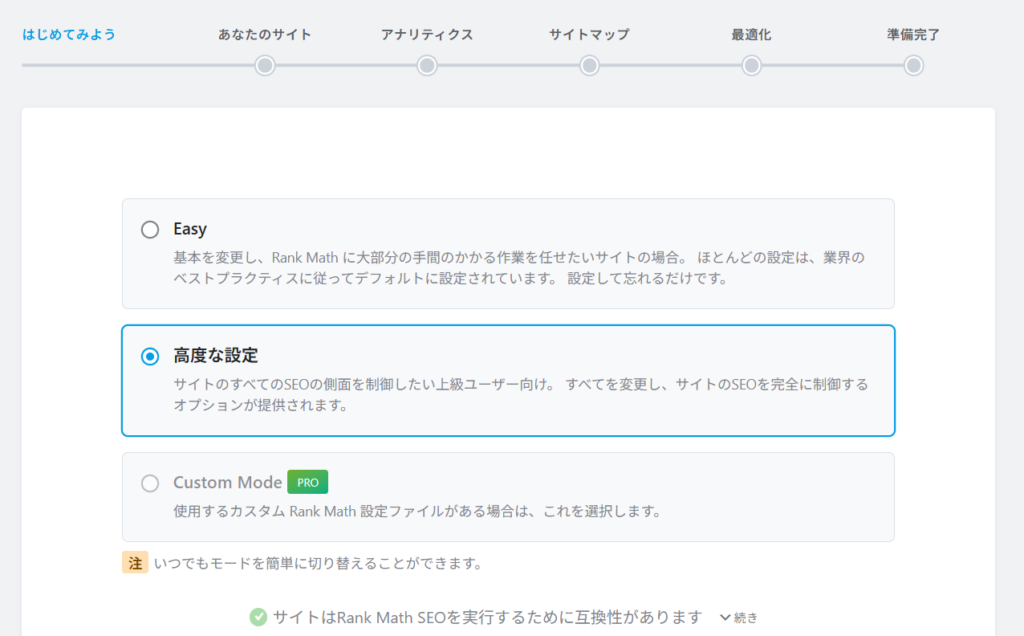Select the Easy radio button

pos(150,230)
